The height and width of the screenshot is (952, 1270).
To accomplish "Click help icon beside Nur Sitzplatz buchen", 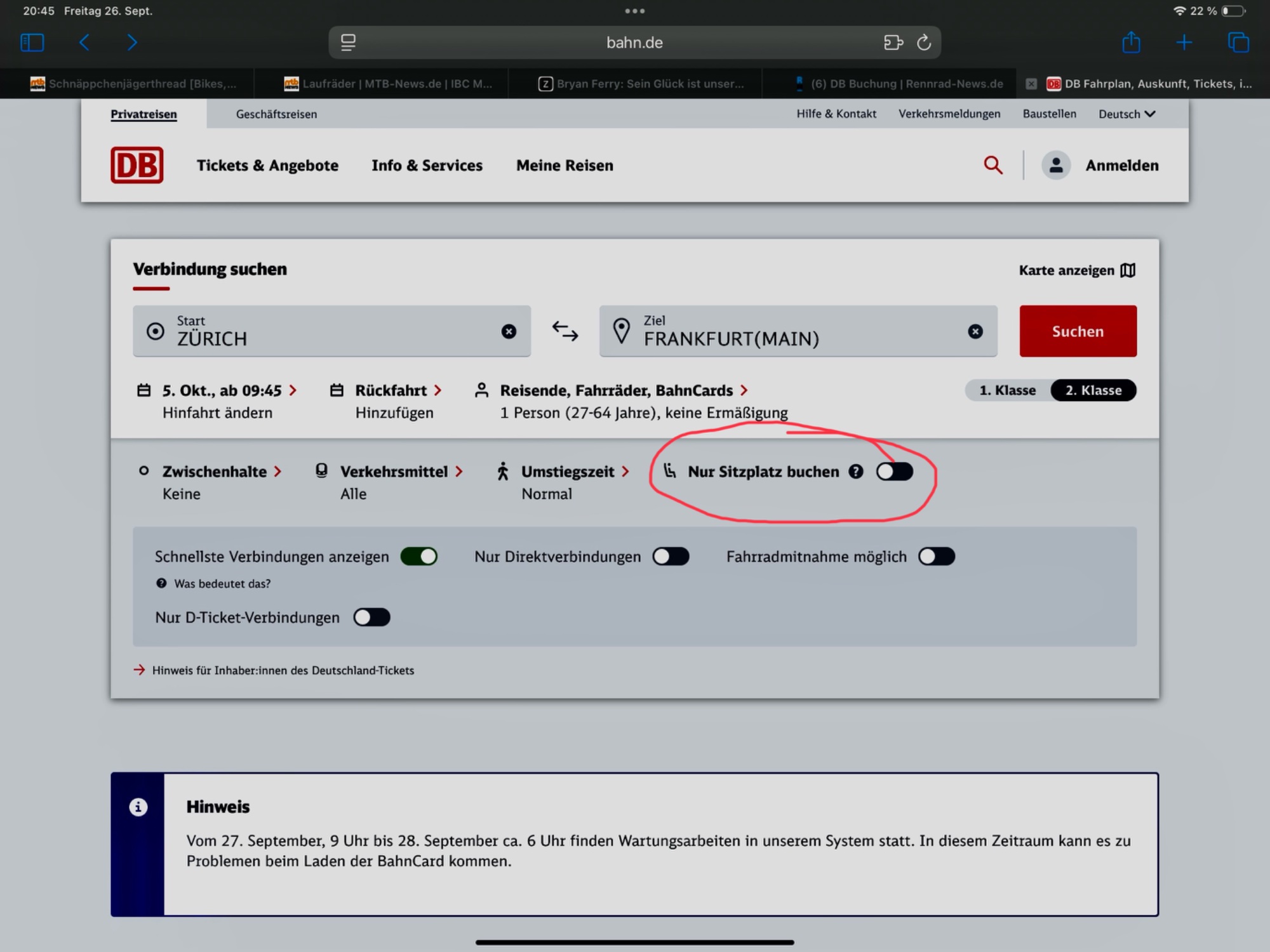I will pyautogui.click(x=856, y=472).
